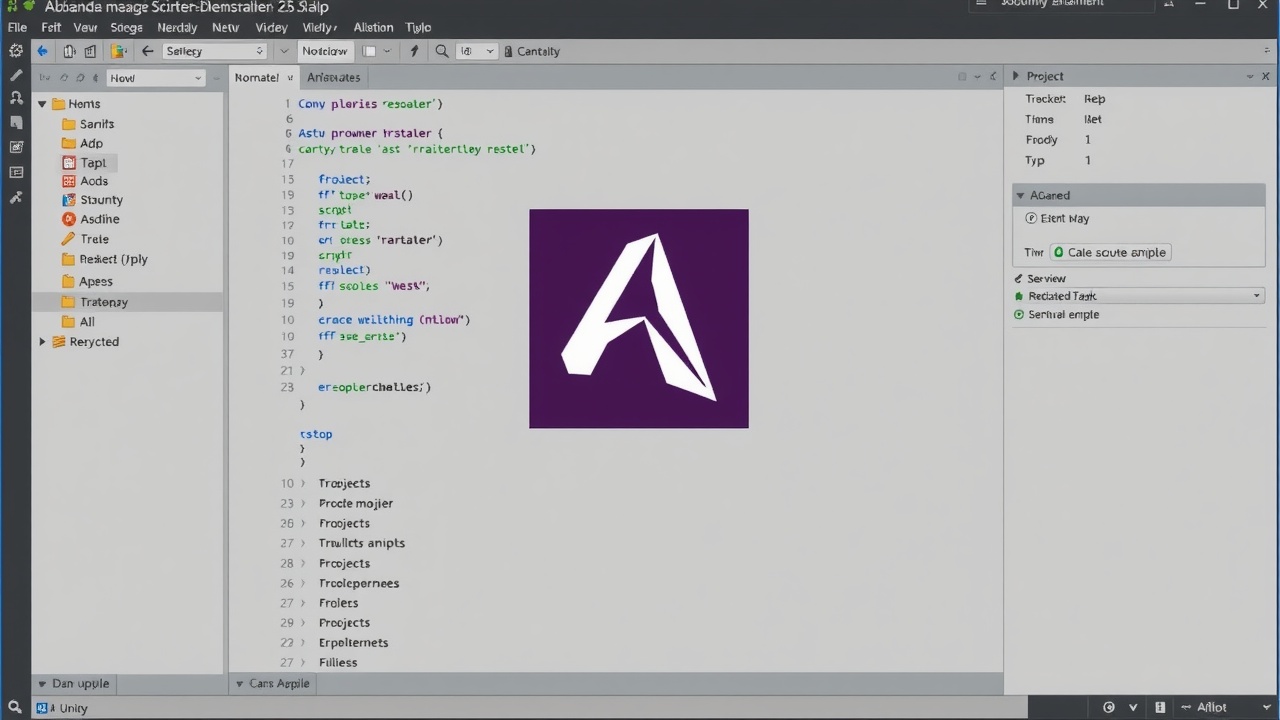Click the Staunty blue icon
The width and height of the screenshot is (1280, 720).
(69, 200)
